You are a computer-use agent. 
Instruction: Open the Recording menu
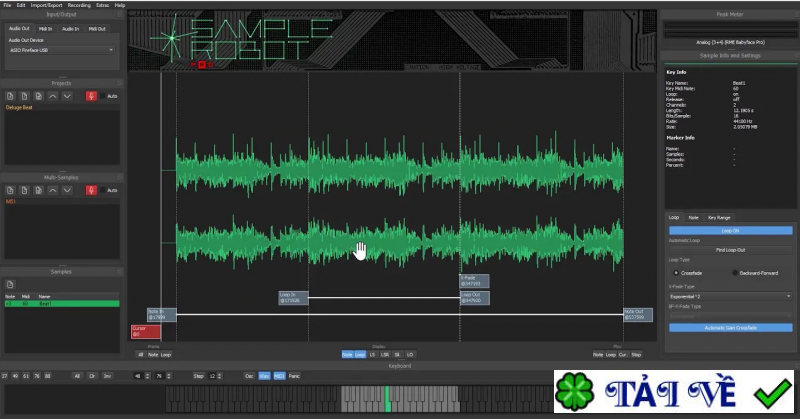[x=79, y=5]
